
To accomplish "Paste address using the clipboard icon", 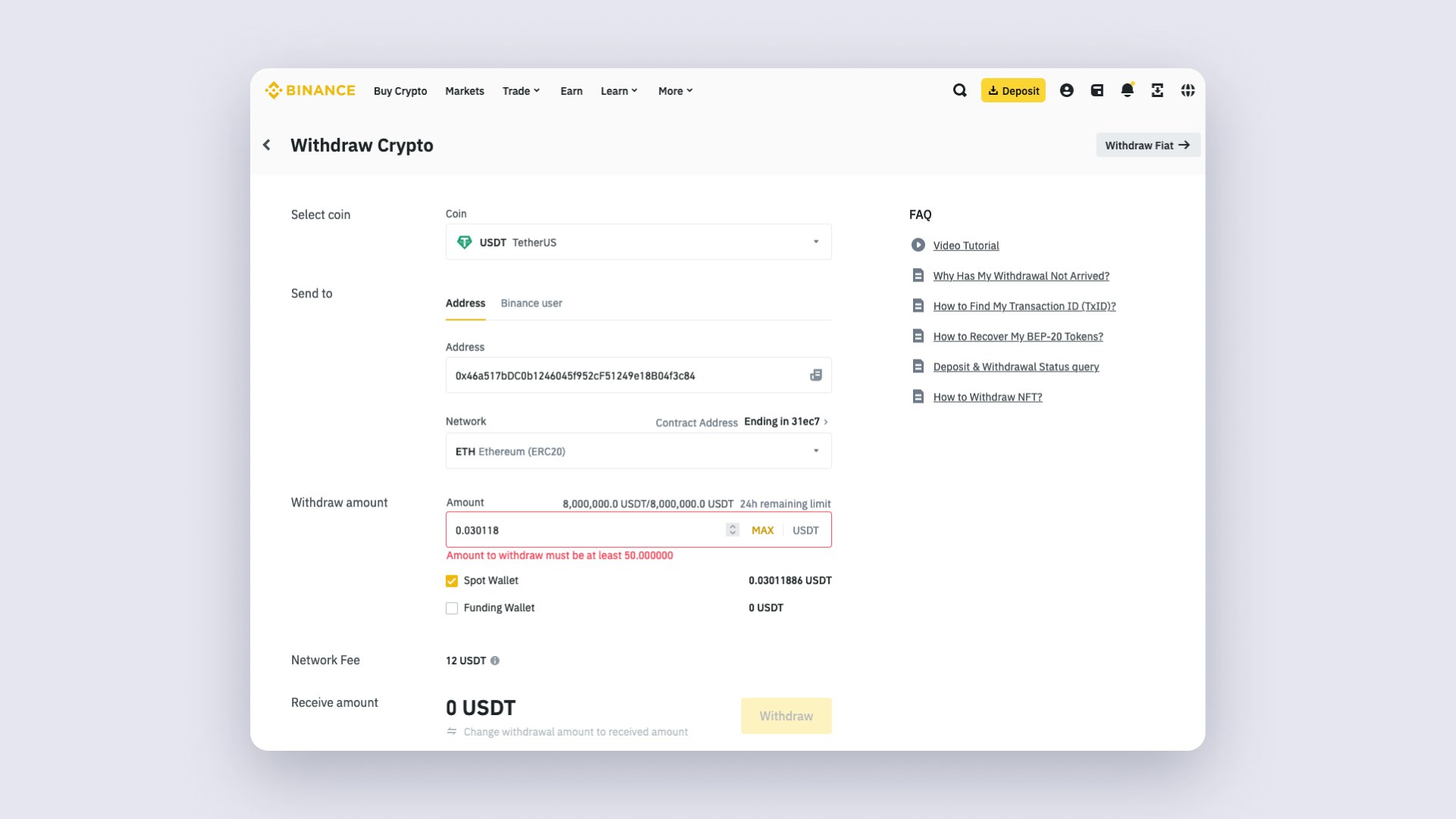I will tap(816, 375).
